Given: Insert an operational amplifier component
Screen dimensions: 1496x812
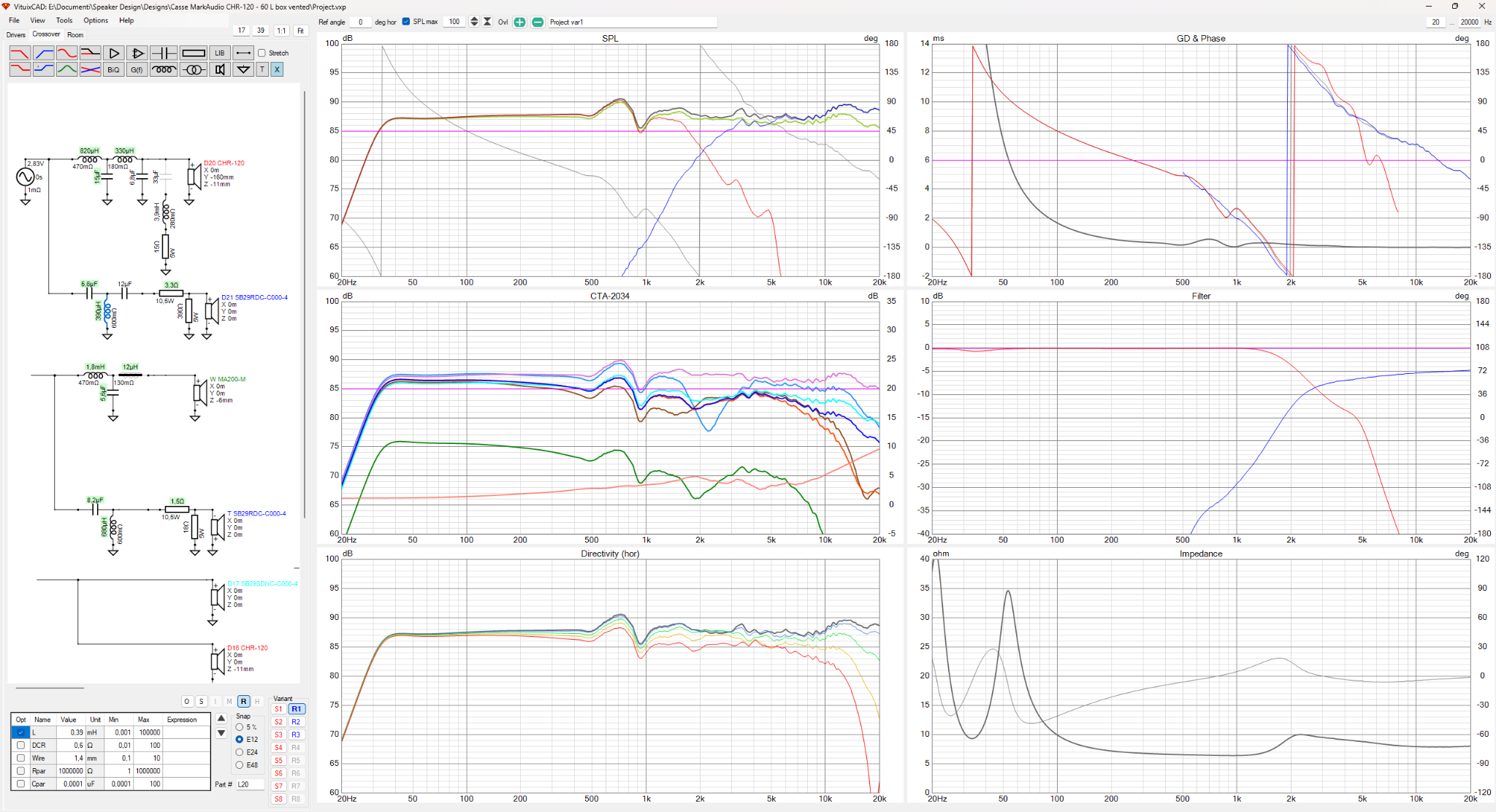Looking at the screenshot, I should click(137, 53).
